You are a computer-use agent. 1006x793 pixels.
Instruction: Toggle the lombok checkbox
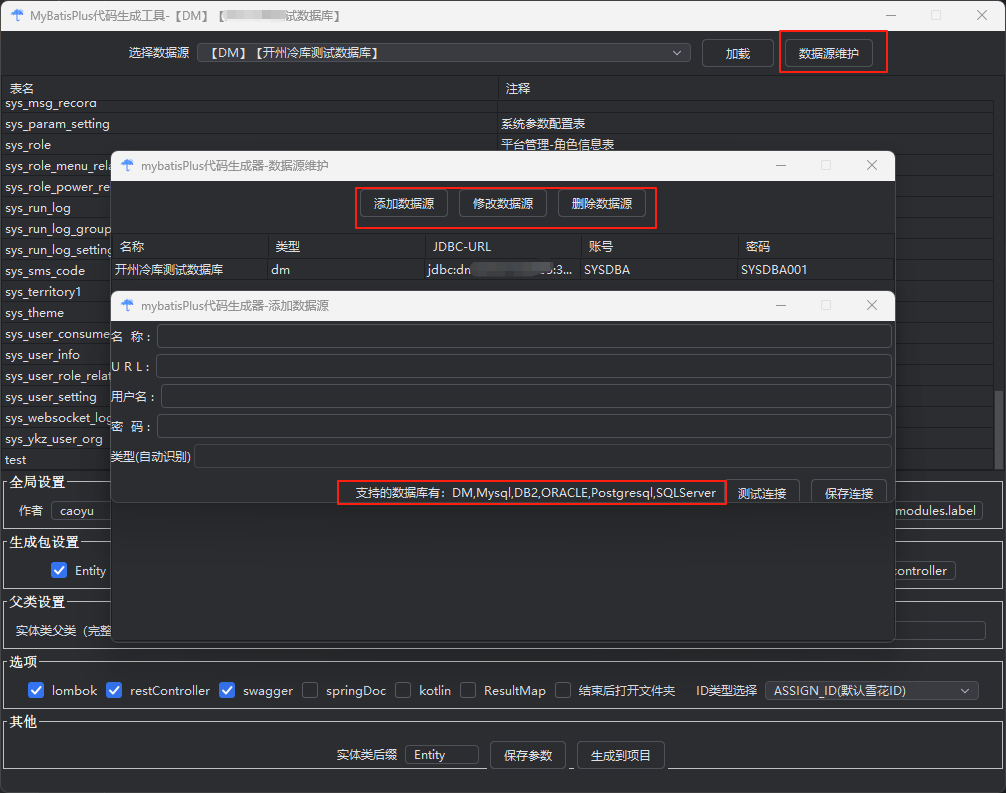point(37,690)
